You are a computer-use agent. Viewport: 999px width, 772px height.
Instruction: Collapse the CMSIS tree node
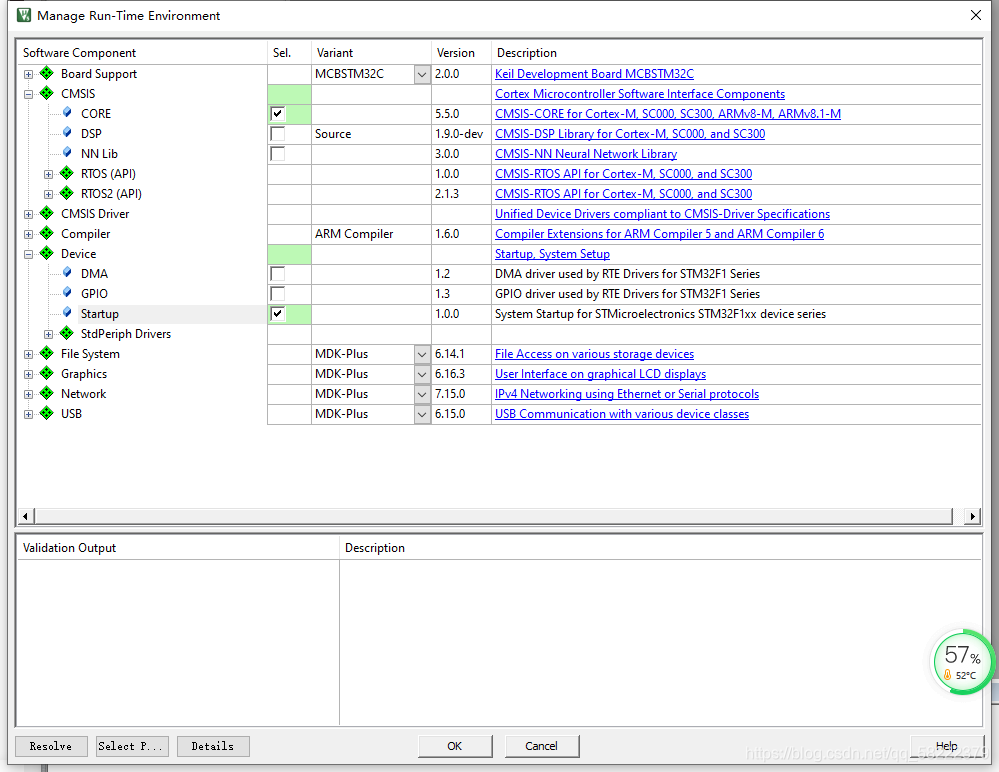tap(29, 94)
